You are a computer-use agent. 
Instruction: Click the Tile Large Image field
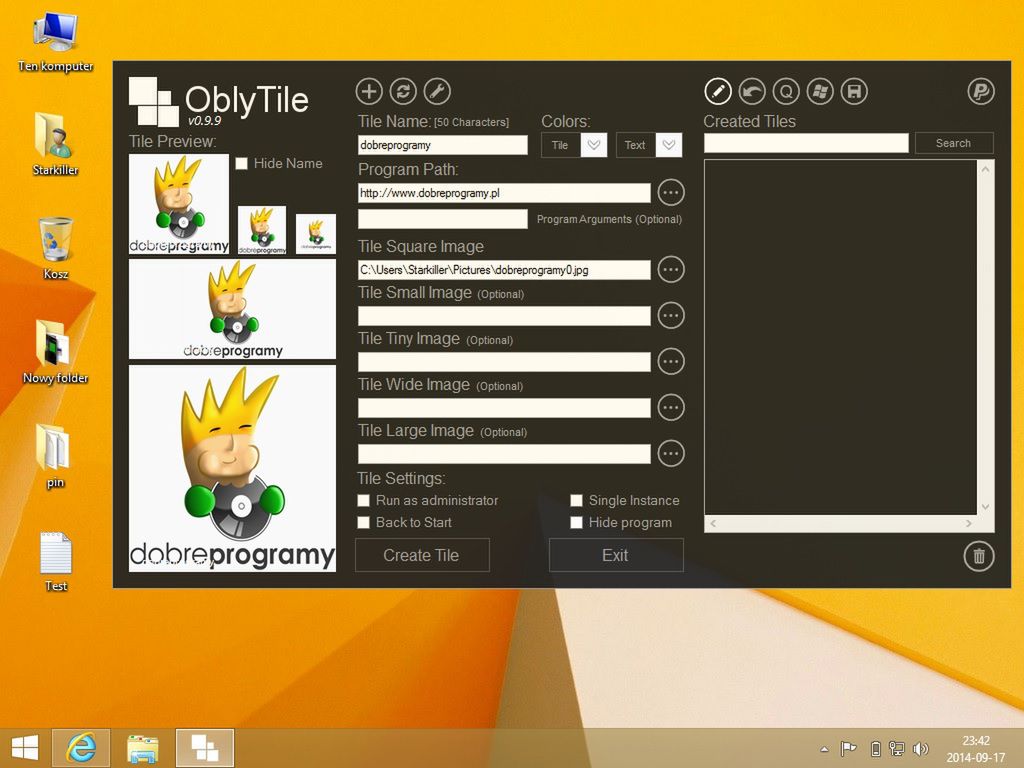coord(504,454)
